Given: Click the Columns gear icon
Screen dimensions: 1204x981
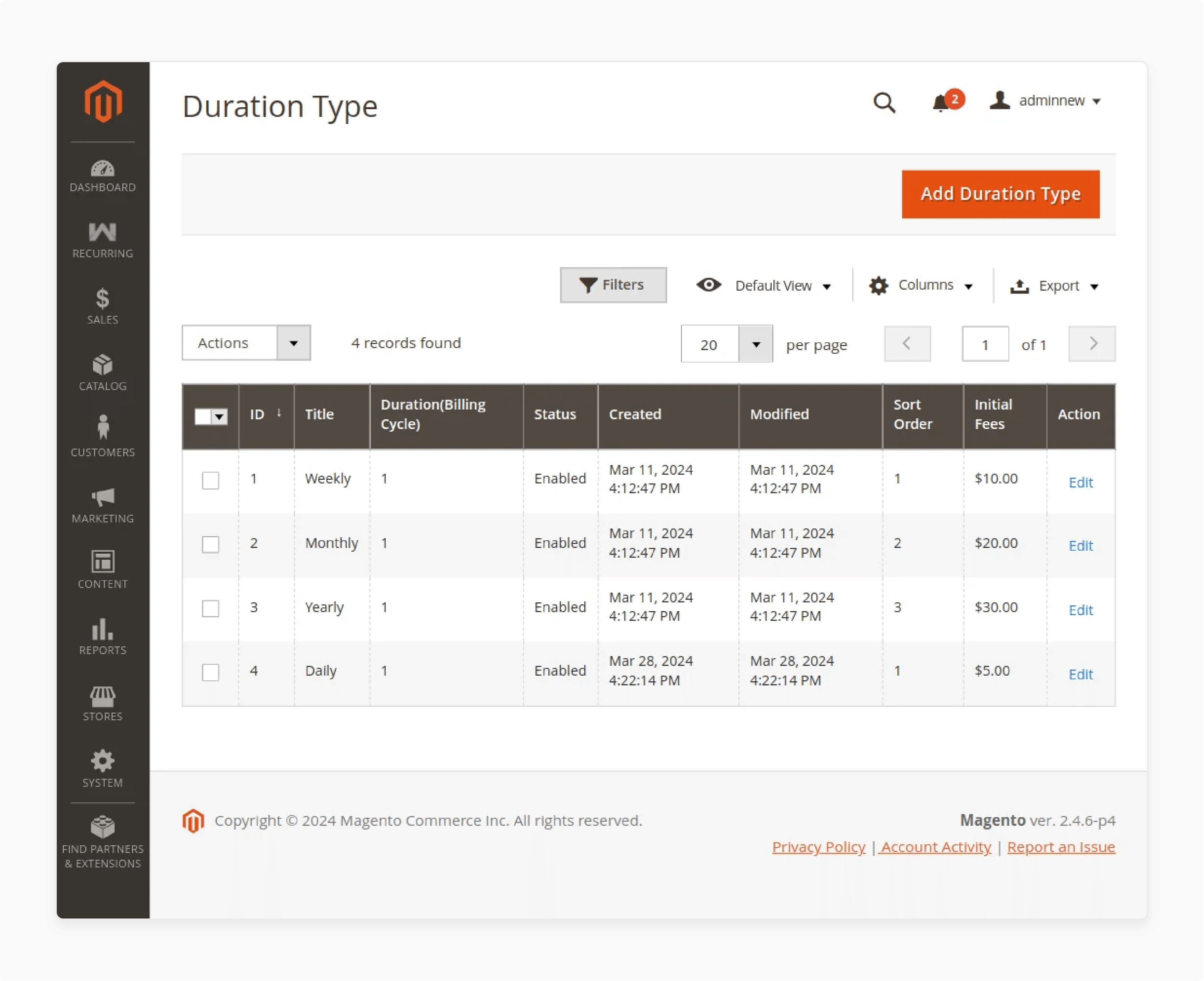Looking at the screenshot, I should 878,285.
